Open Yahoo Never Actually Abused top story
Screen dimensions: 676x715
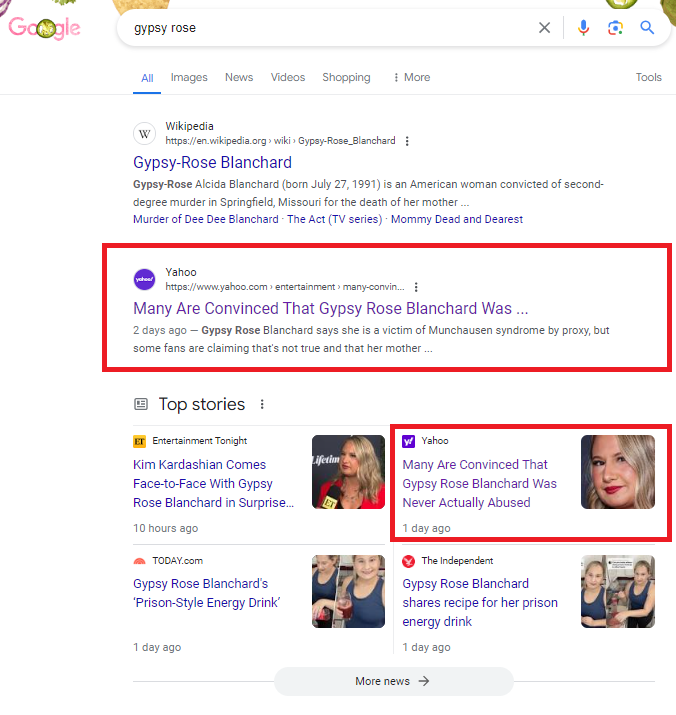click(x=479, y=484)
